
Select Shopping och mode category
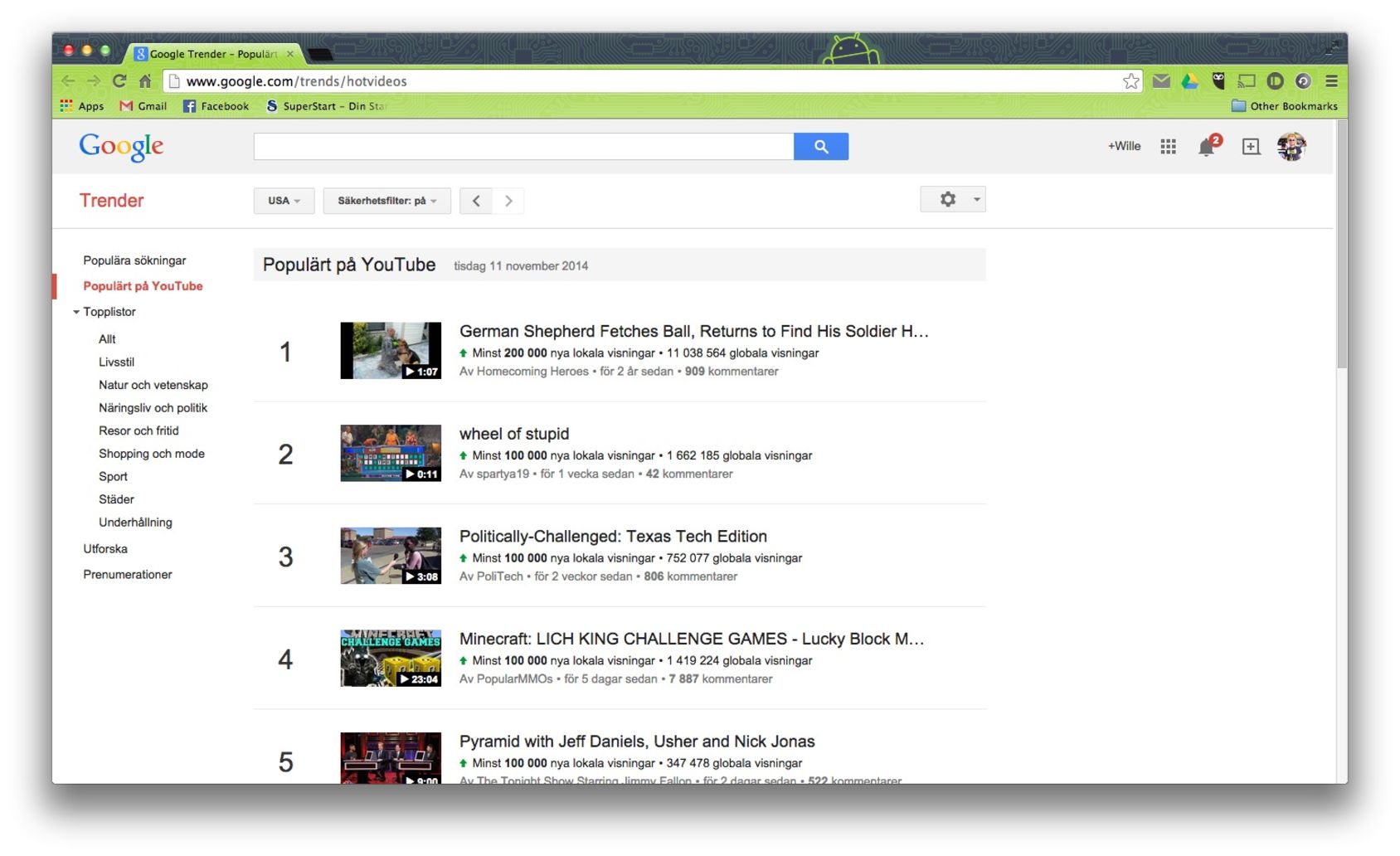[x=152, y=454]
